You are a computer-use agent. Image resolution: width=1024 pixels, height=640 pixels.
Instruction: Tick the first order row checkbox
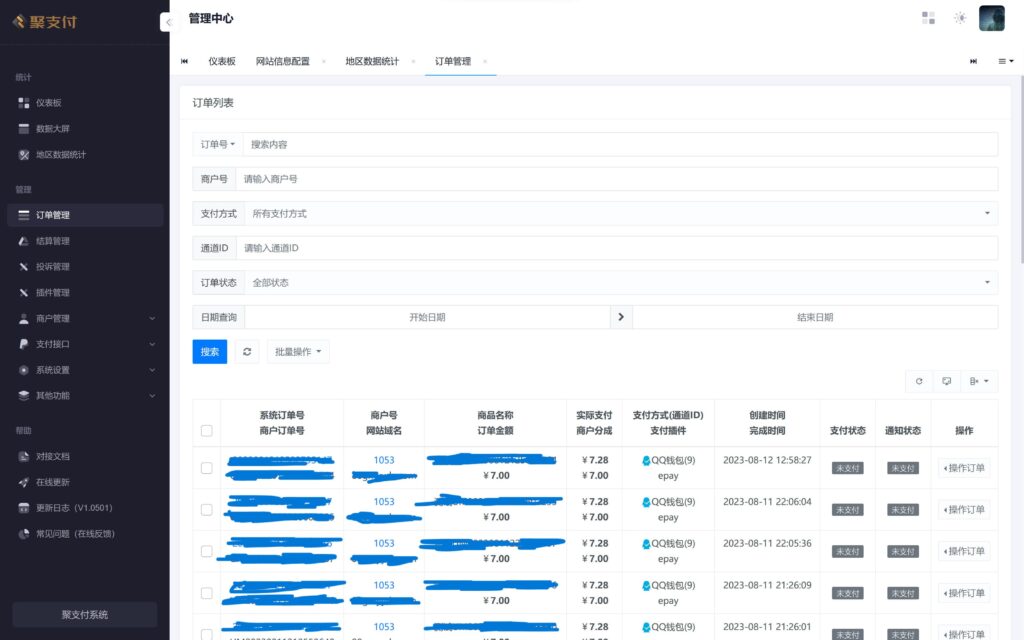207,467
